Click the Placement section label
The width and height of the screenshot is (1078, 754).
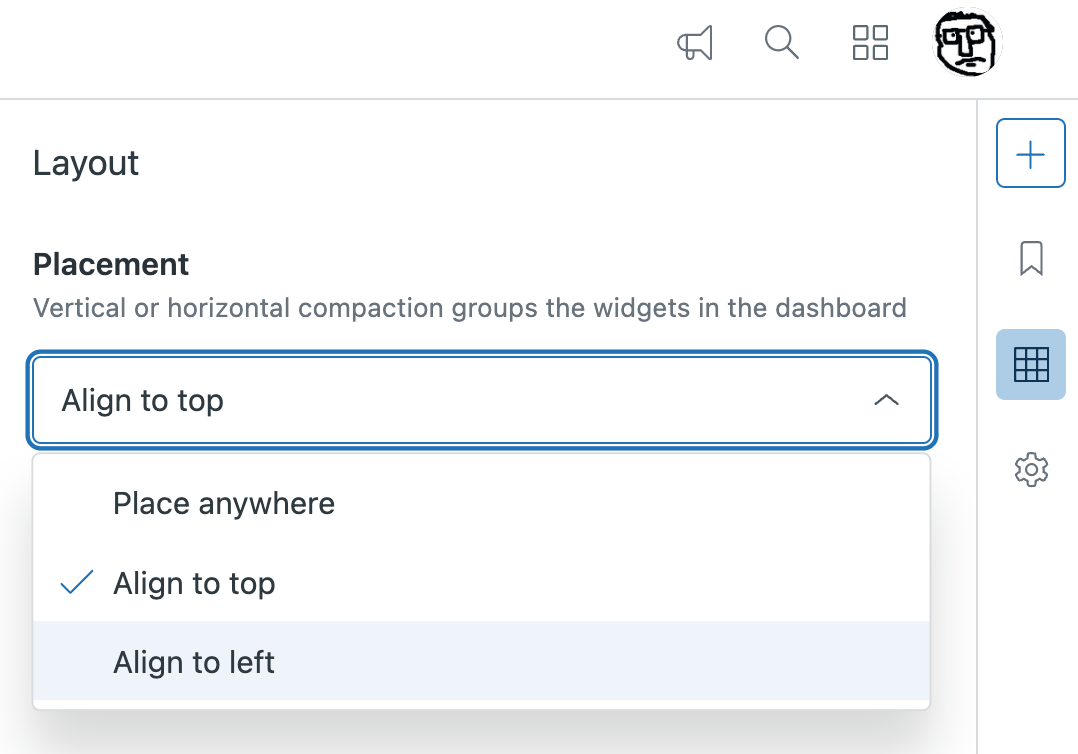point(111,264)
